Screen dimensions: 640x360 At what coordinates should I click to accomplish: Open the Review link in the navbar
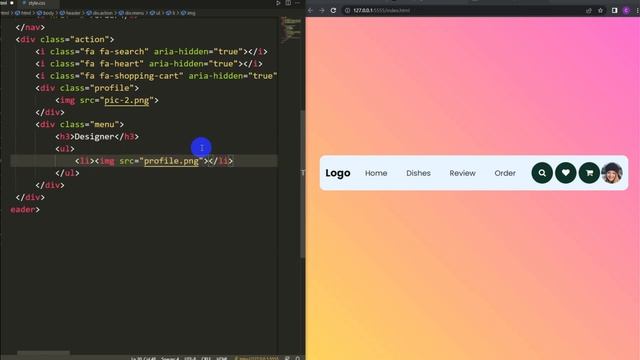462,173
